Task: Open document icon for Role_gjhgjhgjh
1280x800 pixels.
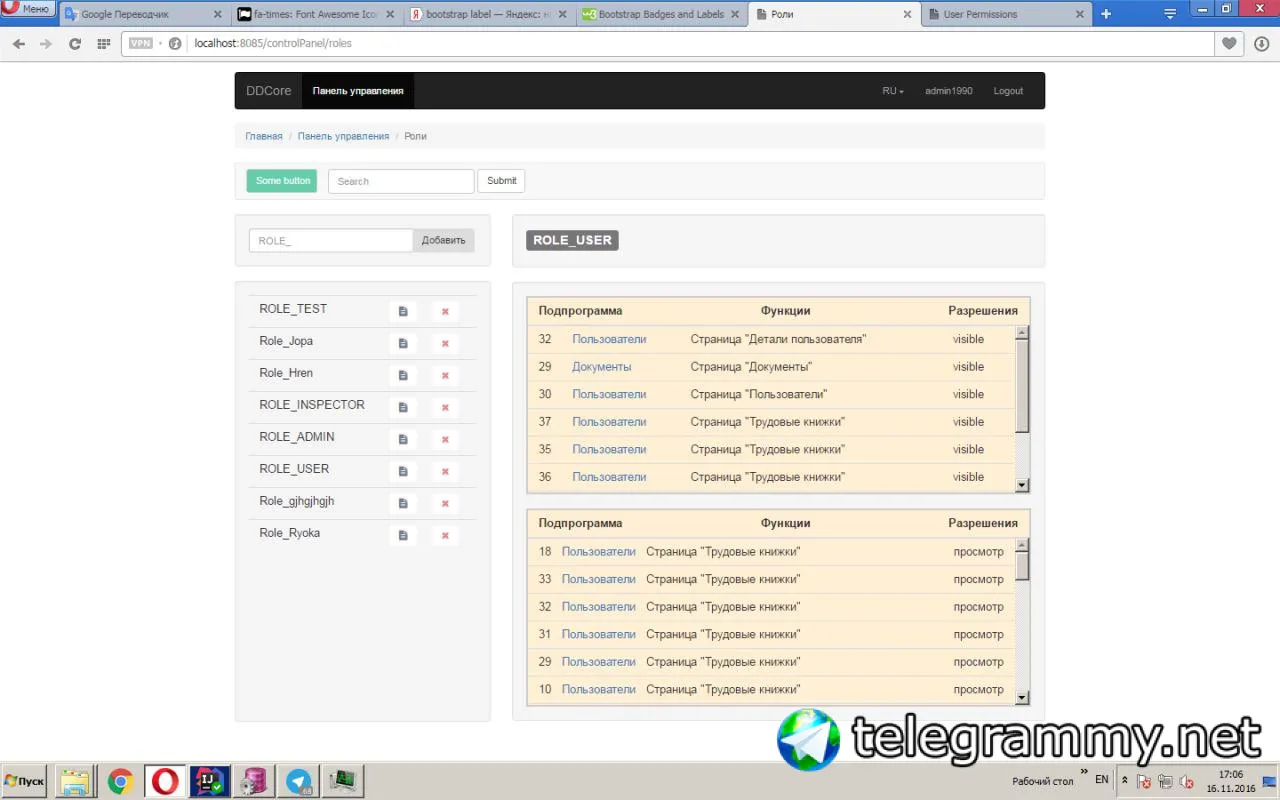Action: point(403,503)
